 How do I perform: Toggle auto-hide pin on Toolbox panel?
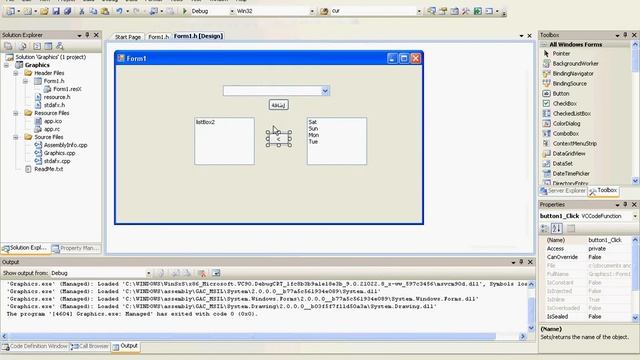click(x=625, y=35)
